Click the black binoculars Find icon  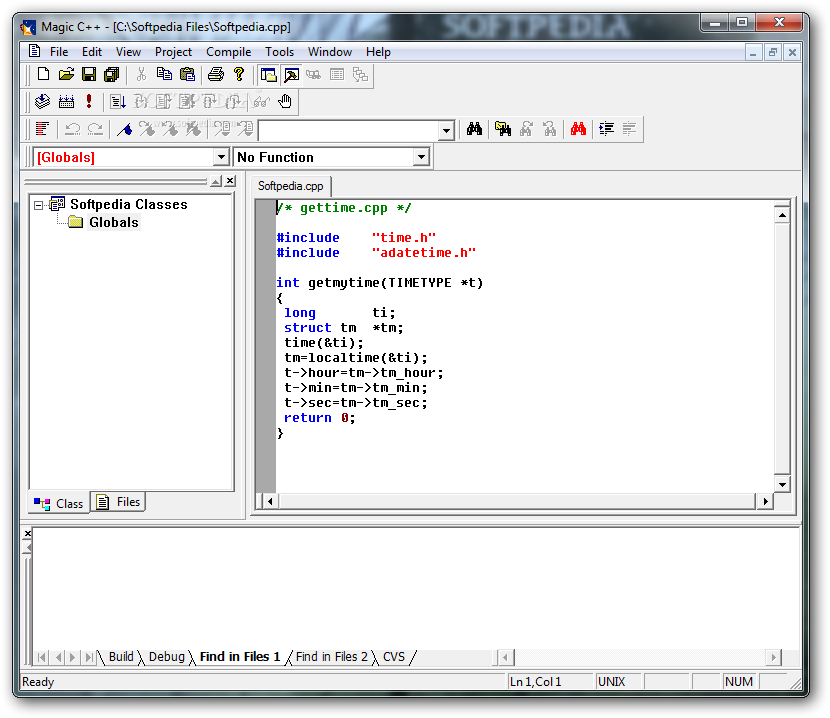tap(474, 129)
